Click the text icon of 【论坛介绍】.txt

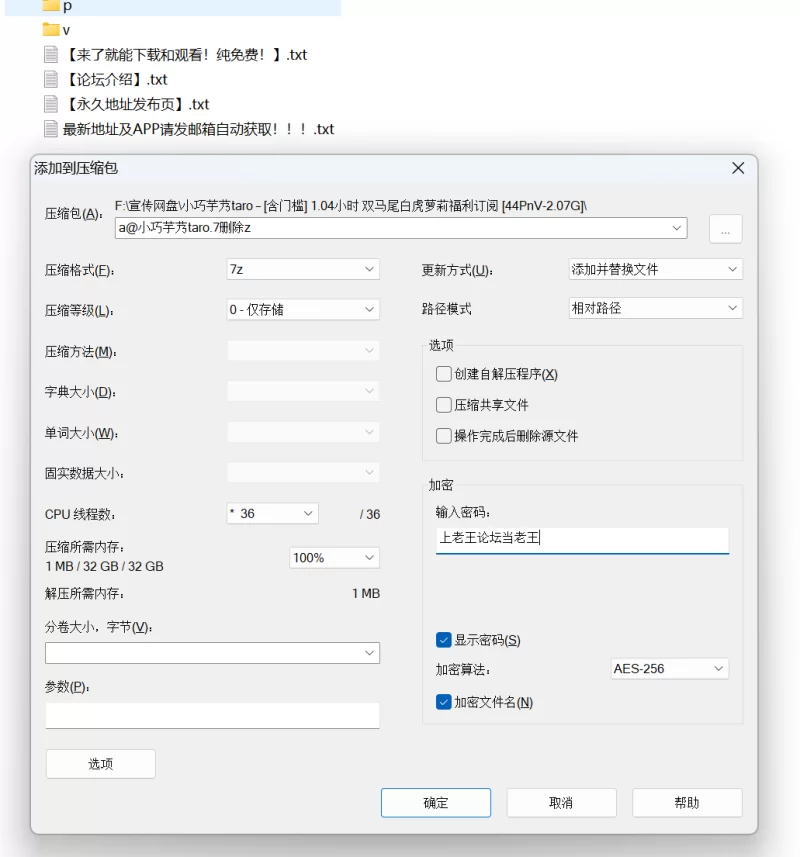(x=51, y=80)
